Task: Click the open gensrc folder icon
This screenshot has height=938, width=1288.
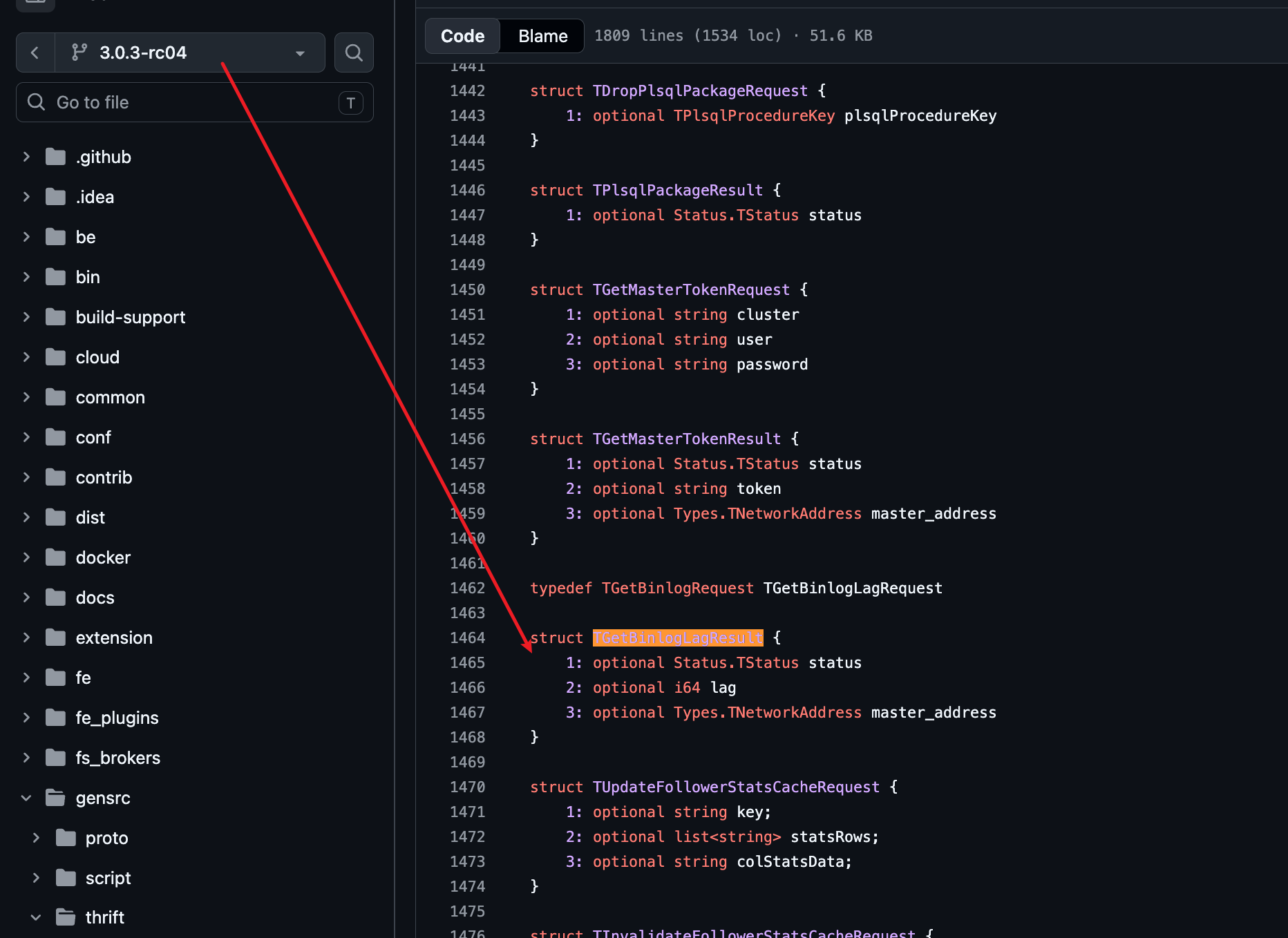Action: pyautogui.click(x=55, y=798)
